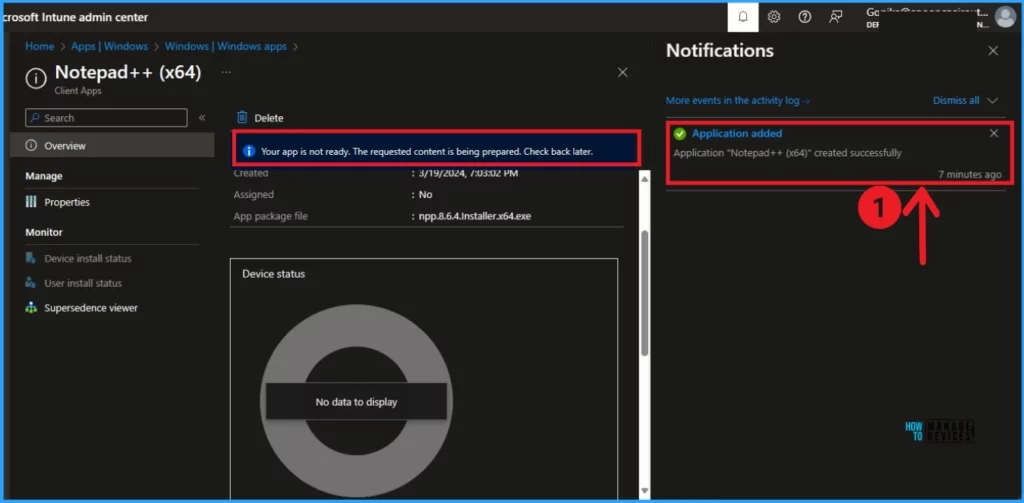Click the Properties bars icon

(31, 202)
